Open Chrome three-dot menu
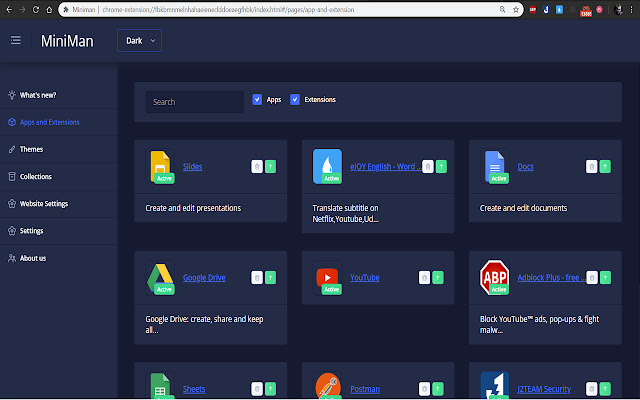The image size is (640, 400). tap(632, 9)
